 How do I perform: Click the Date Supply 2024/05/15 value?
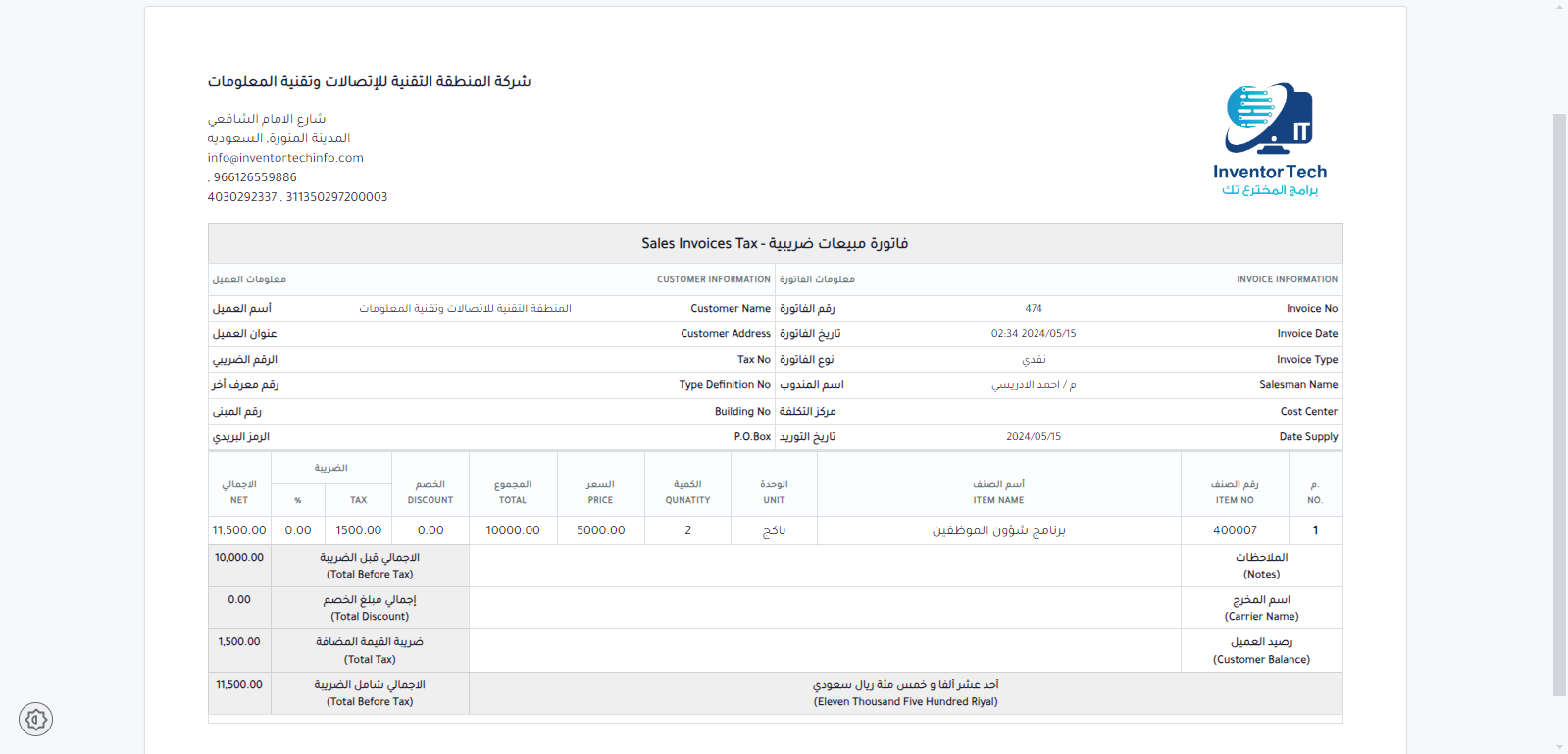1034,437
